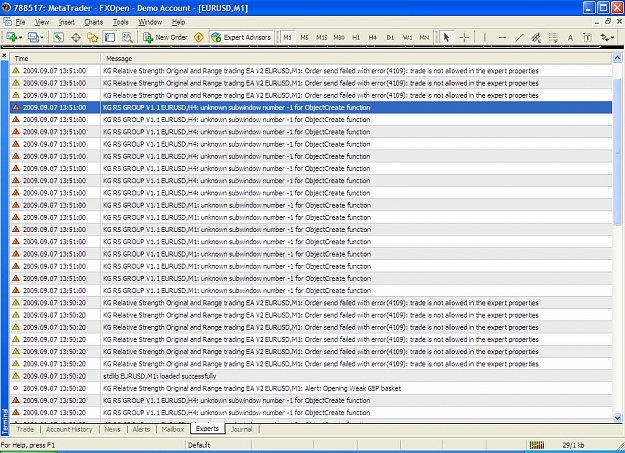
Task: Restore the inner chart window
Action: [x=608, y=22]
